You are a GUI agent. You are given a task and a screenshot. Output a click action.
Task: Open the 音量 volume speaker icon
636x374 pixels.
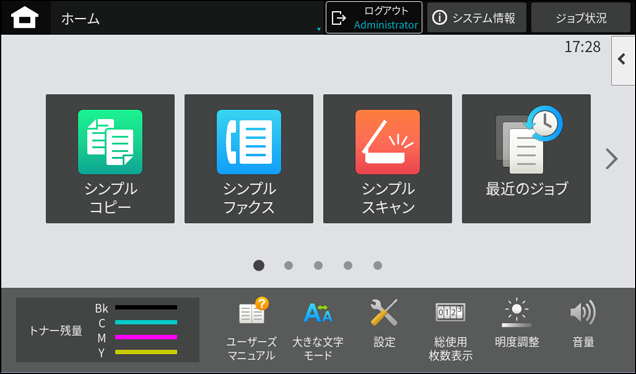coord(583,323)
